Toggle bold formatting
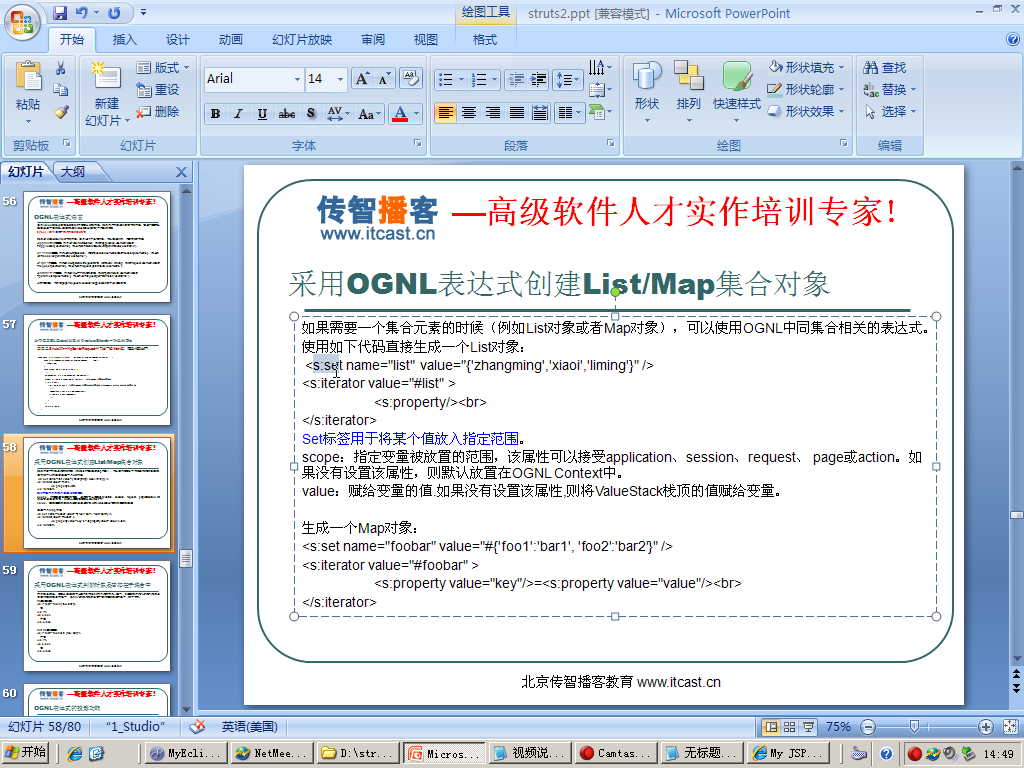 pos(215,114)
